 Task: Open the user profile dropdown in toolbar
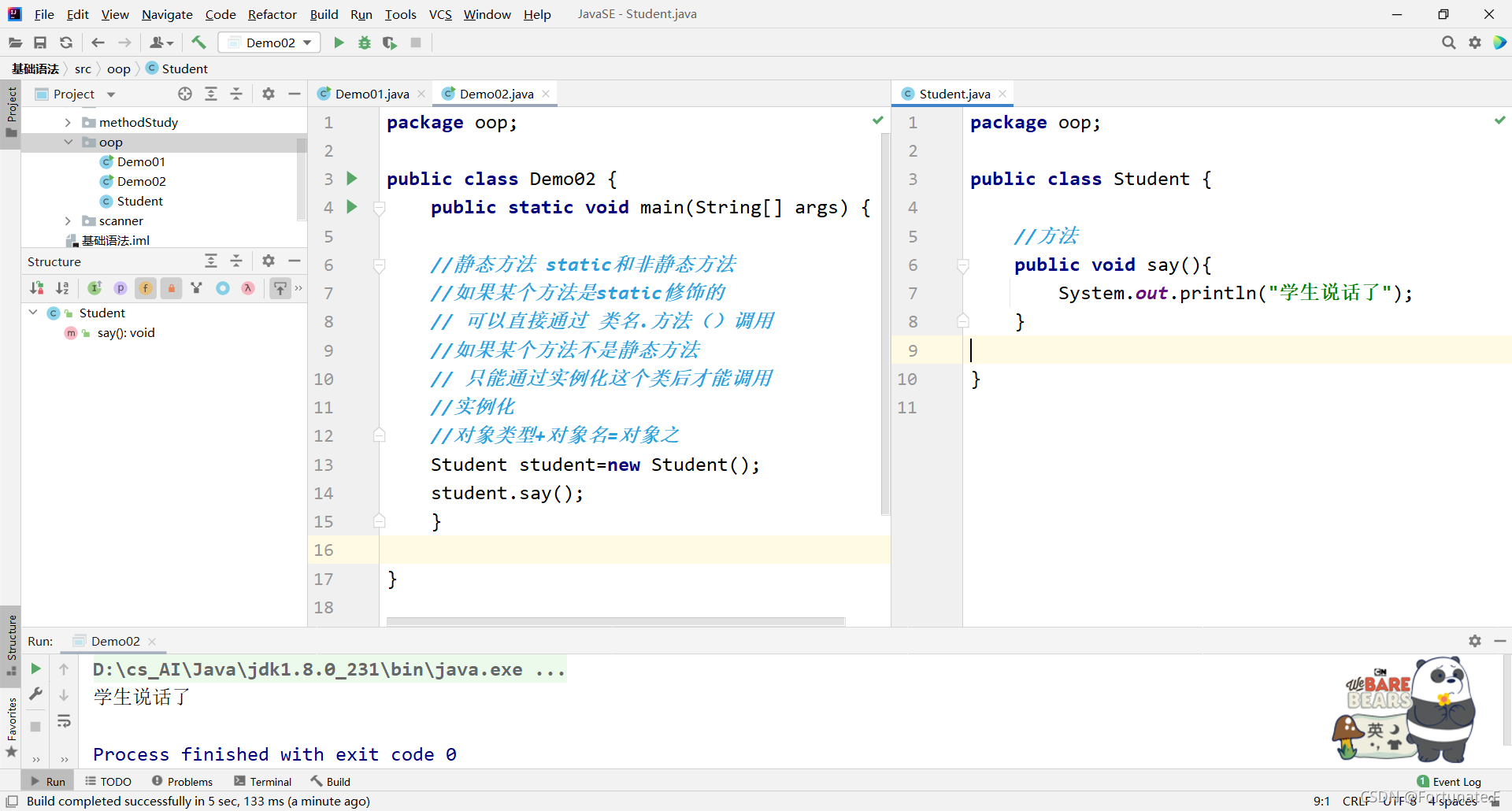pos(161,43)
